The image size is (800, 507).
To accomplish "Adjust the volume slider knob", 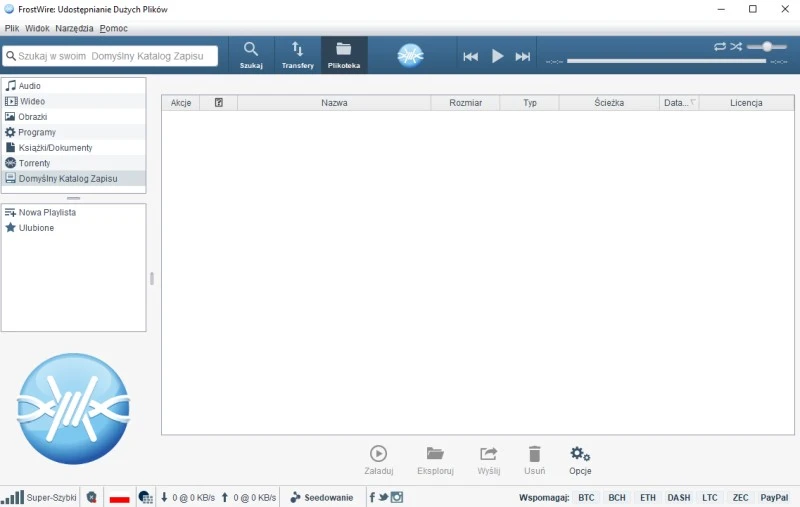I will pos(767,46).
